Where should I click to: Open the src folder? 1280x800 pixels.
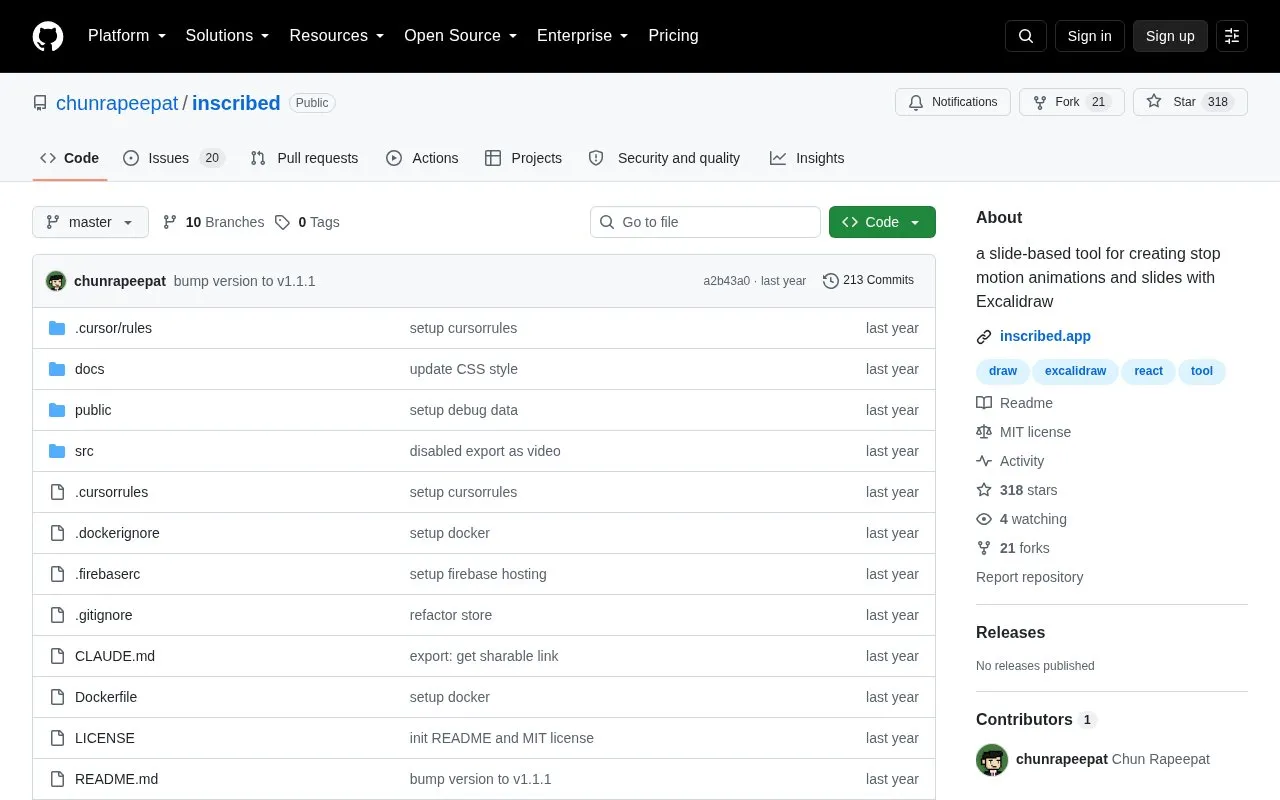84,451
